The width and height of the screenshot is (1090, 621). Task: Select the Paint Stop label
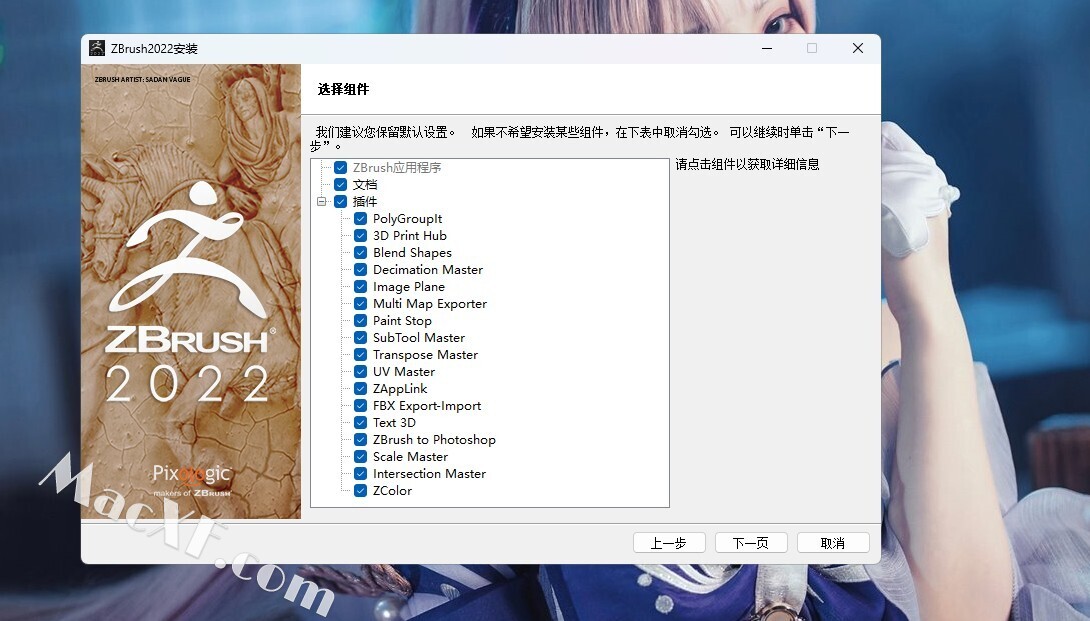click(x=402, y=321)
